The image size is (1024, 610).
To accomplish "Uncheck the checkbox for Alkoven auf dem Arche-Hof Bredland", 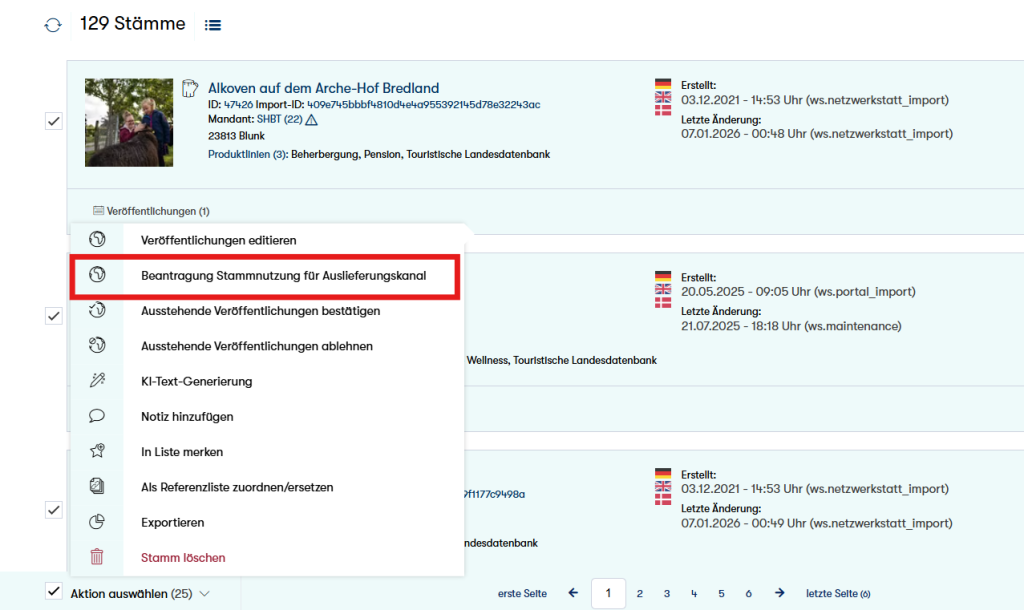I will tap(54, 121).
